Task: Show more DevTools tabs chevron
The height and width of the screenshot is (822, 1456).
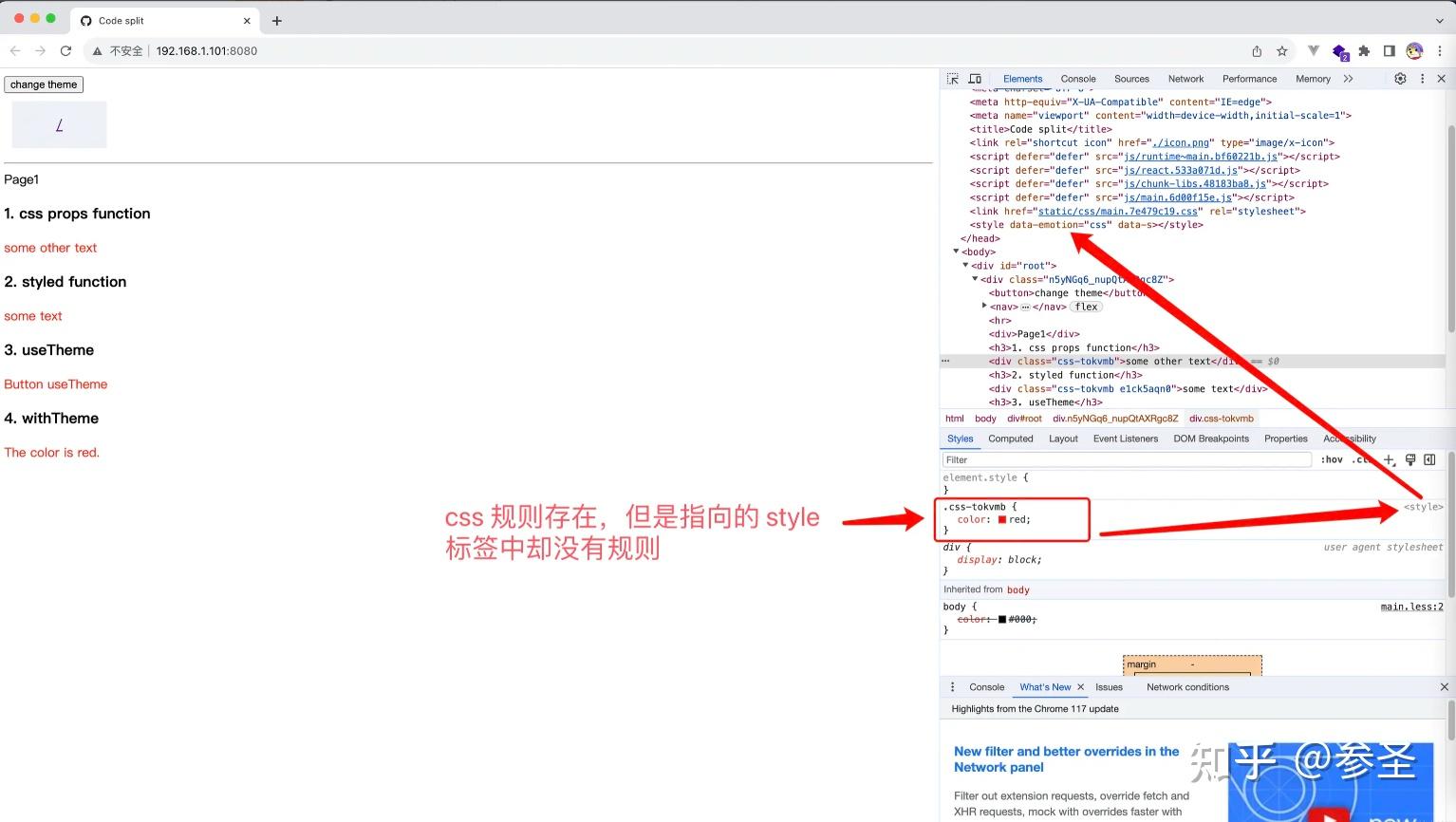Action: click(x=1349, y=79)
